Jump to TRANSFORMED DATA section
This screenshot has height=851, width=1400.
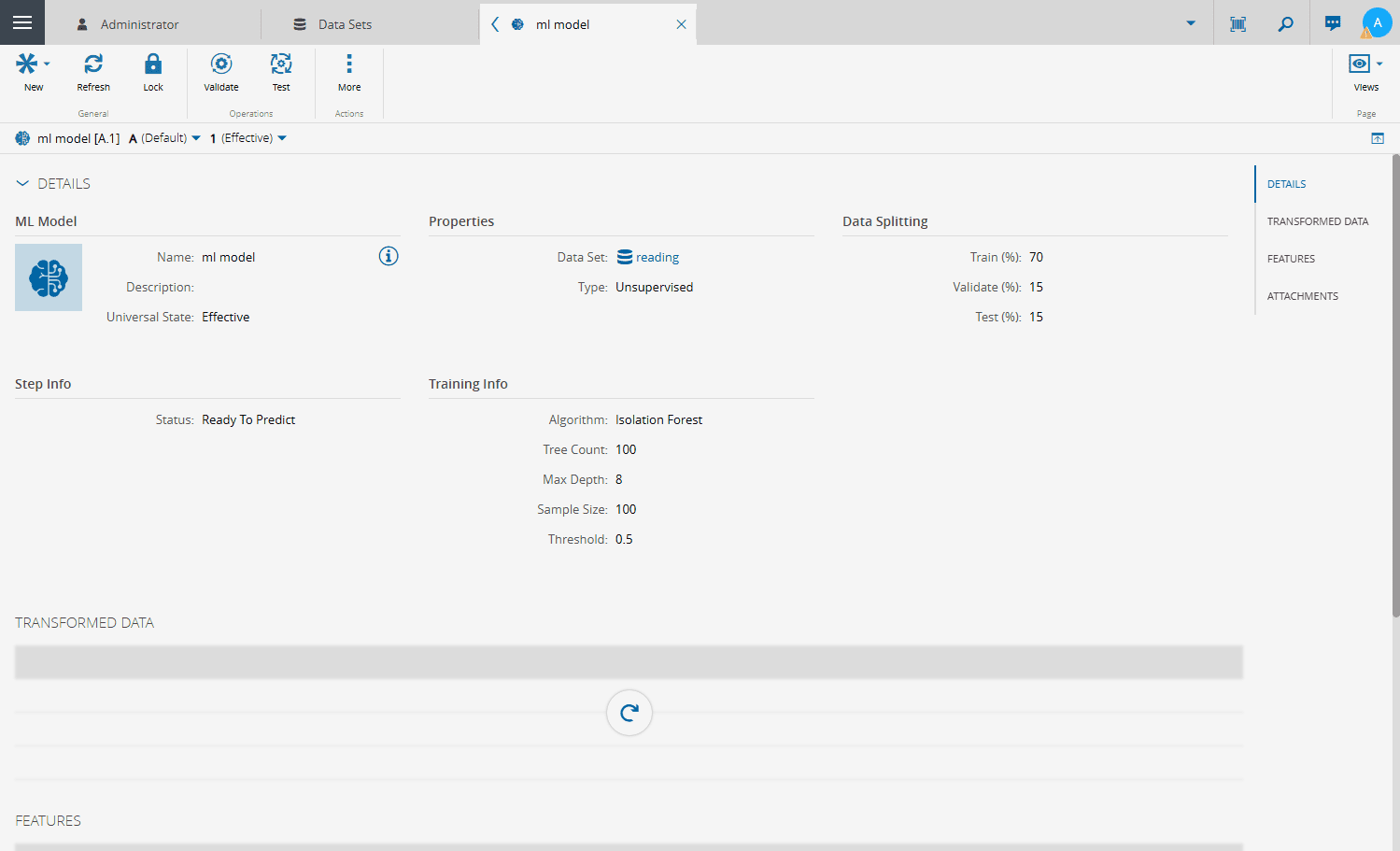click(x=1317, y=221)
